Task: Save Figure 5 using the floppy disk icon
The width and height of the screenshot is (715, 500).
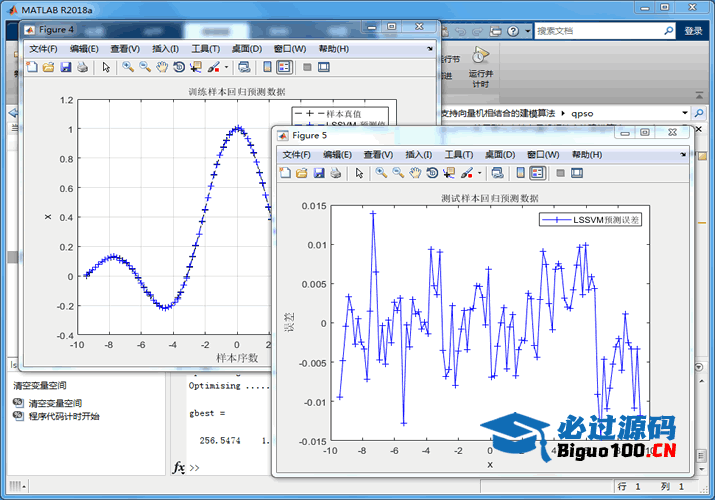Action: [319, 173]
